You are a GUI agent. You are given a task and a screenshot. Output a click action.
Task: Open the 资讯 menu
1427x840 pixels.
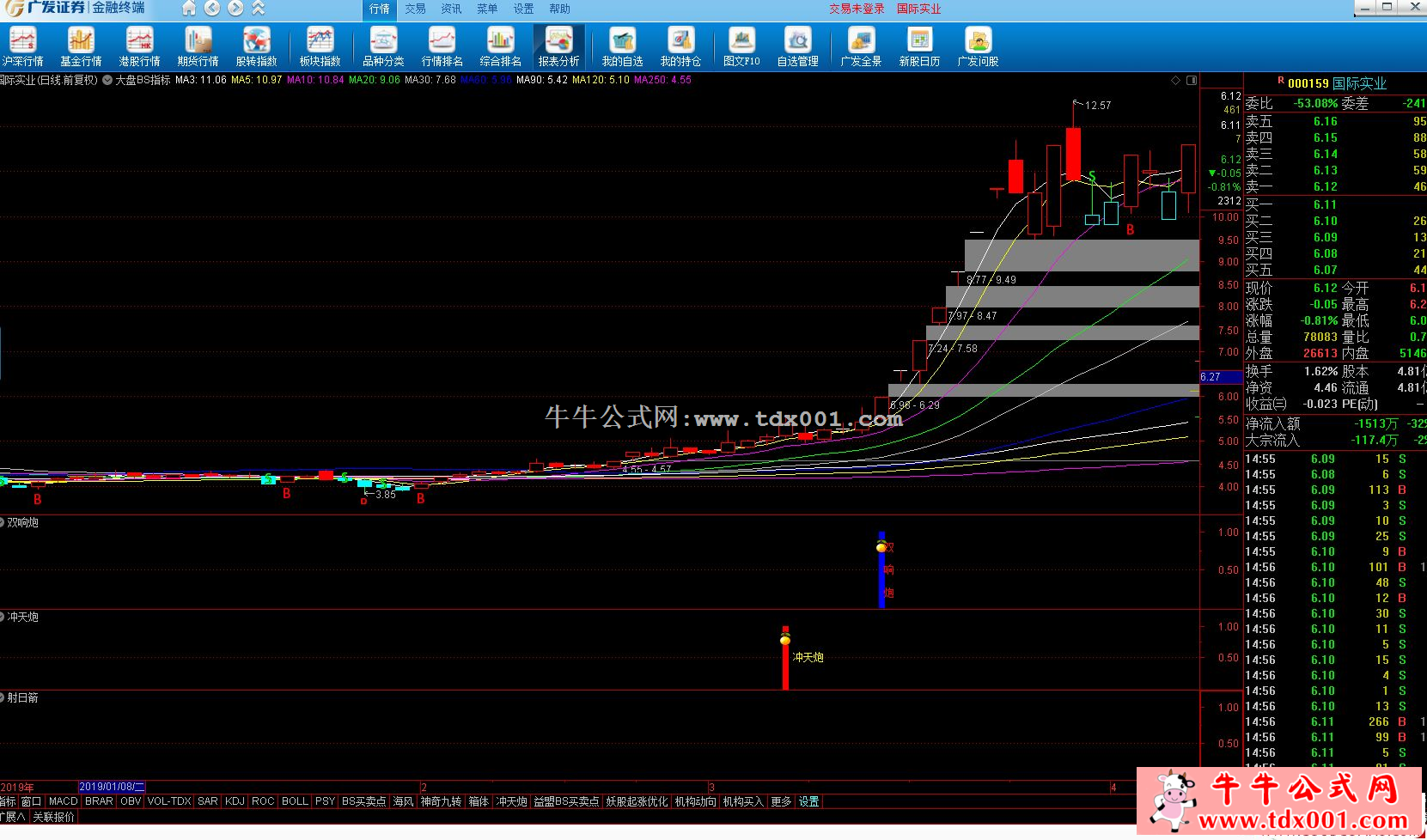(452, 9)
